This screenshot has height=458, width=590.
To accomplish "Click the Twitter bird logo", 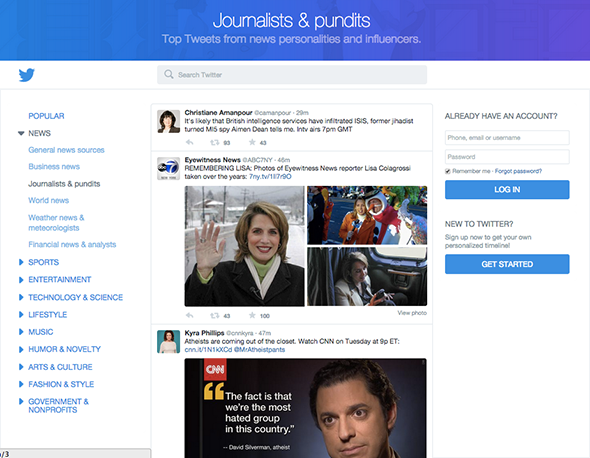I will pyautogui.click(x=27, y=75).
